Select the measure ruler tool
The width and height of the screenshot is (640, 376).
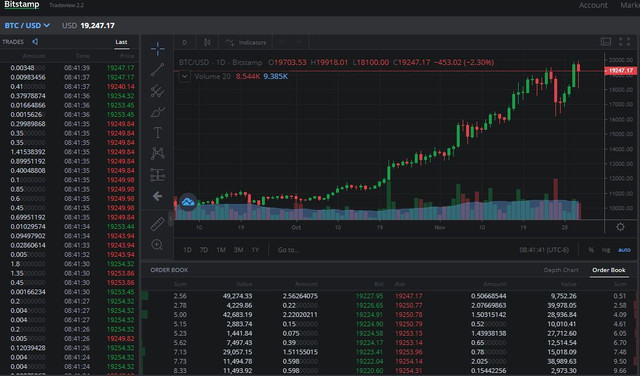click(157, 224)
